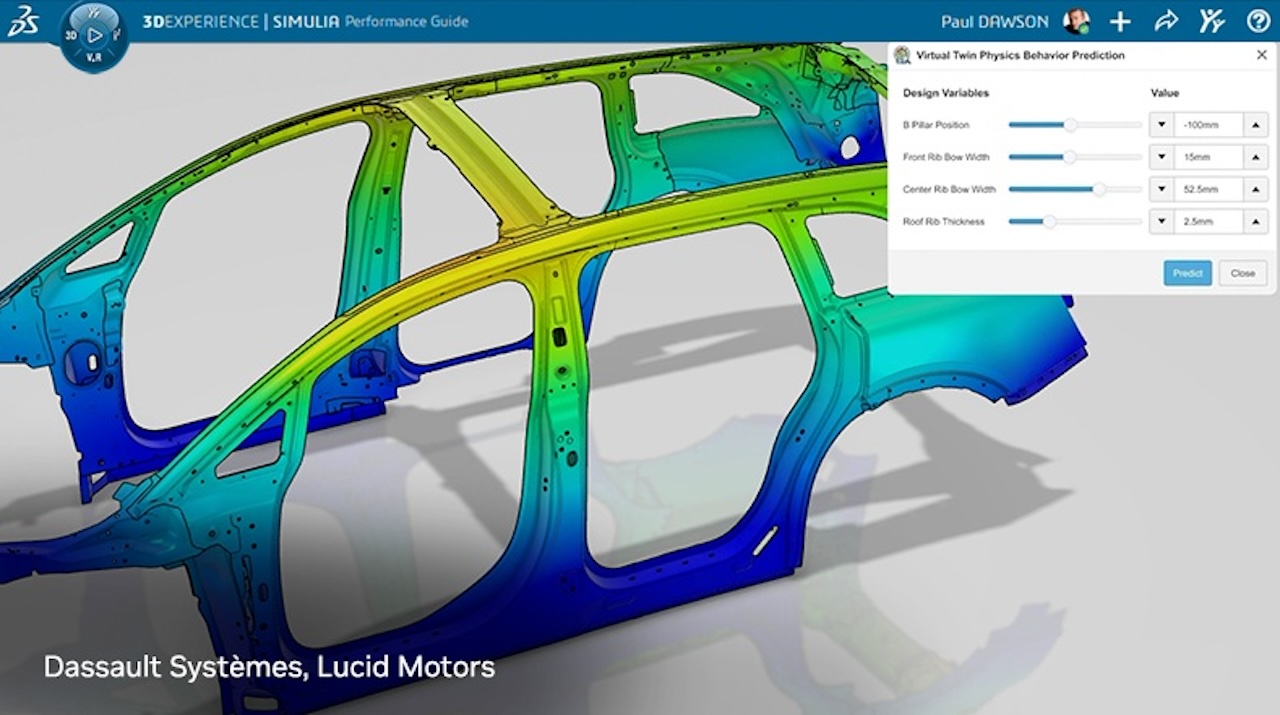Click the Roof Rib Thickness slider handle
The image size is (1280, 715).
(x=1049, y=221)
